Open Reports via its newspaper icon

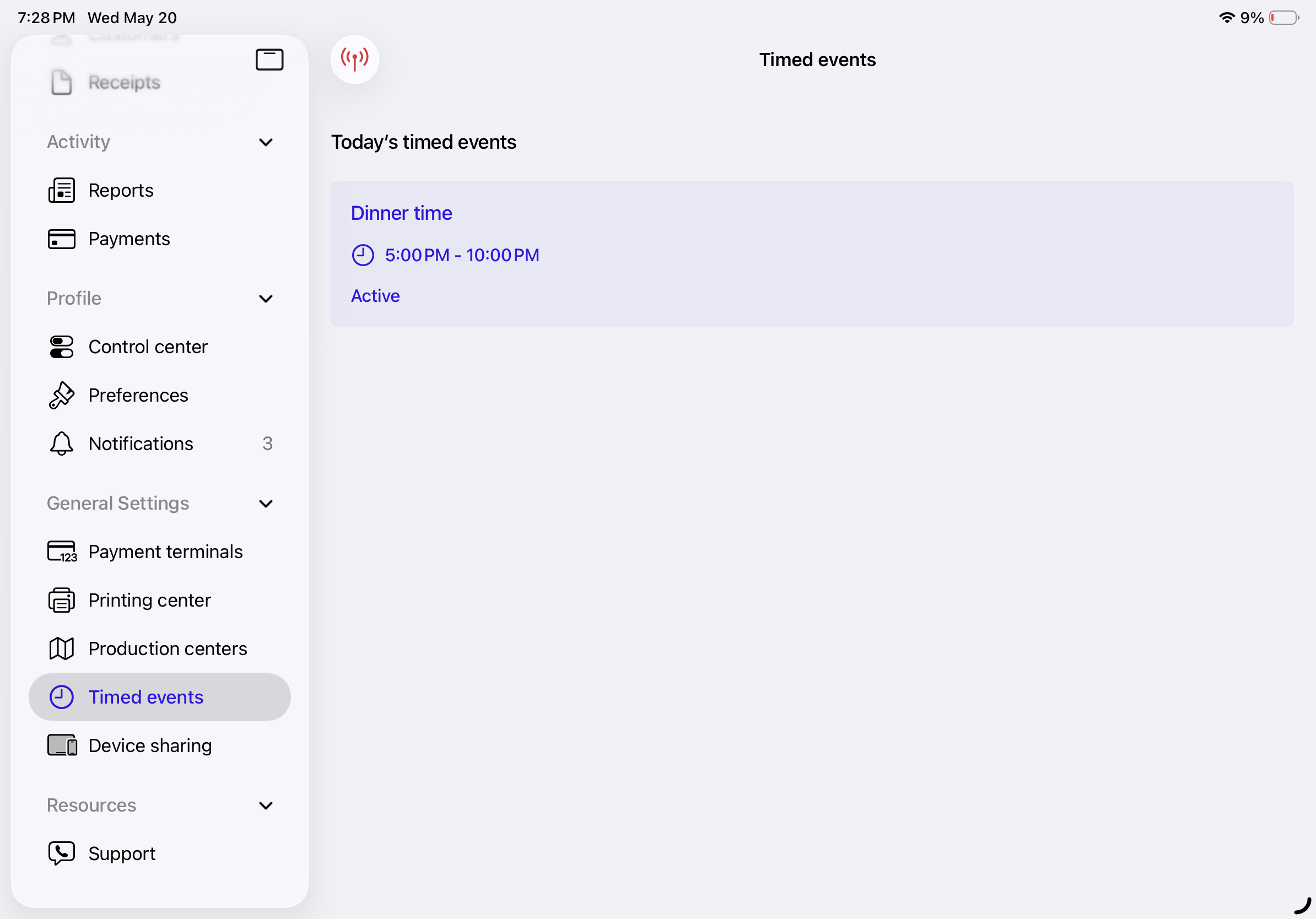click(61, 190)
